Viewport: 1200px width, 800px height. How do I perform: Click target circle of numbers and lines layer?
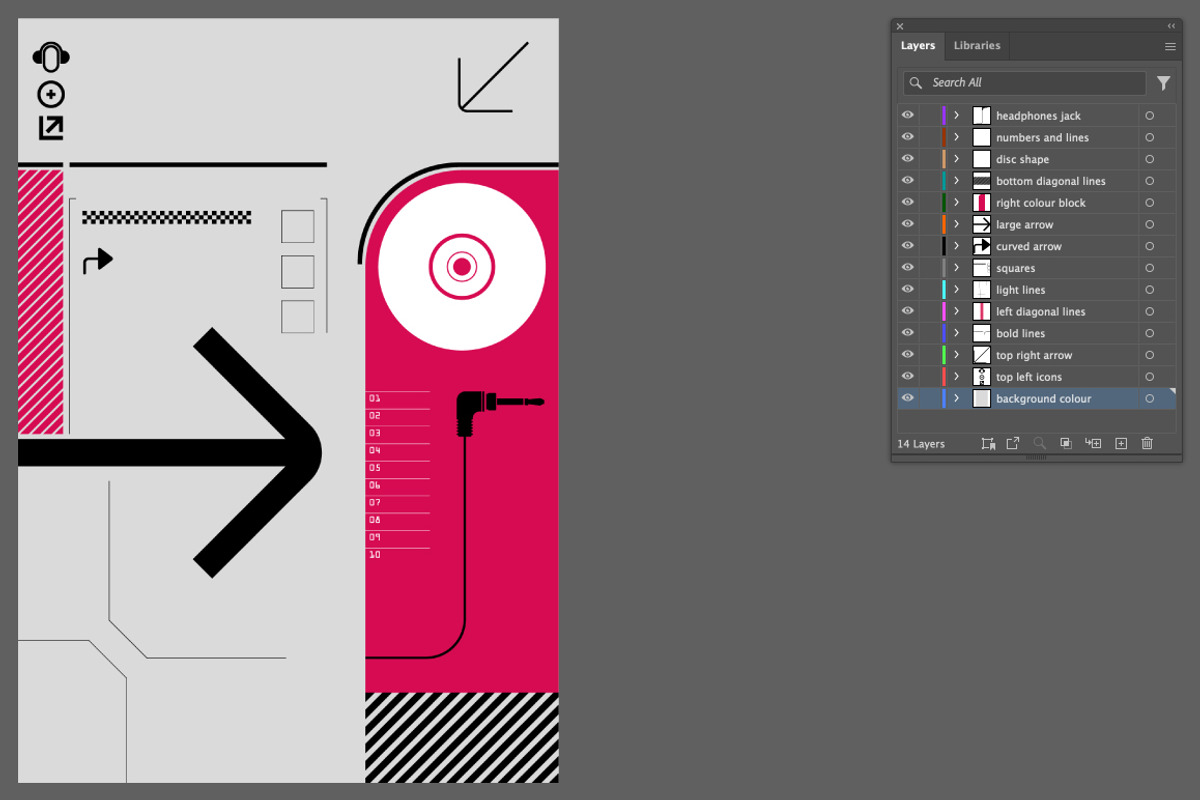(x=1150, y=138)
